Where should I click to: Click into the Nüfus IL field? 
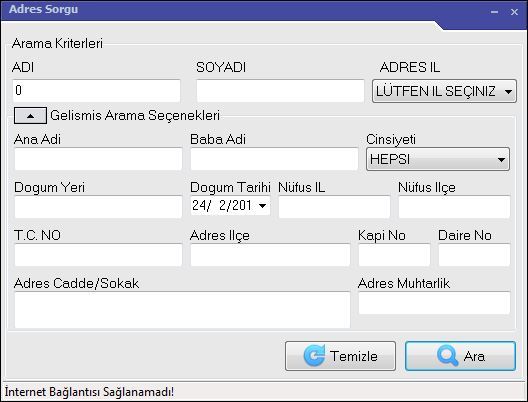(334, 207)
